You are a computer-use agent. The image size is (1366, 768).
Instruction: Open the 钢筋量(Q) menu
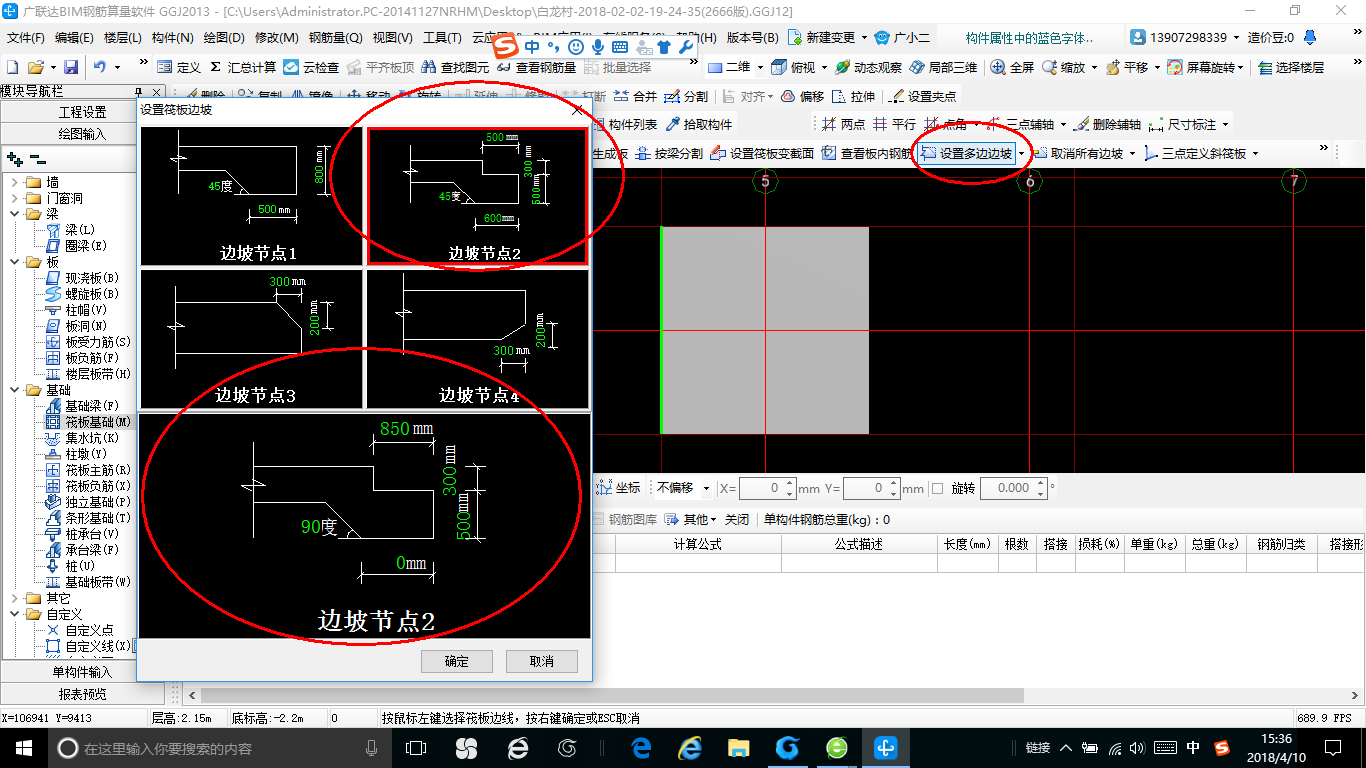click(x=335, y=38)
